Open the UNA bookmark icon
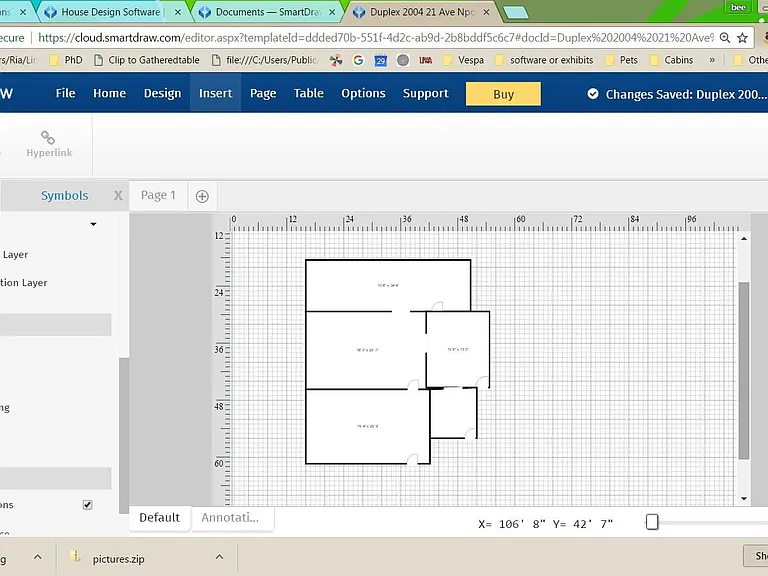768x576 pixels. 425,60
